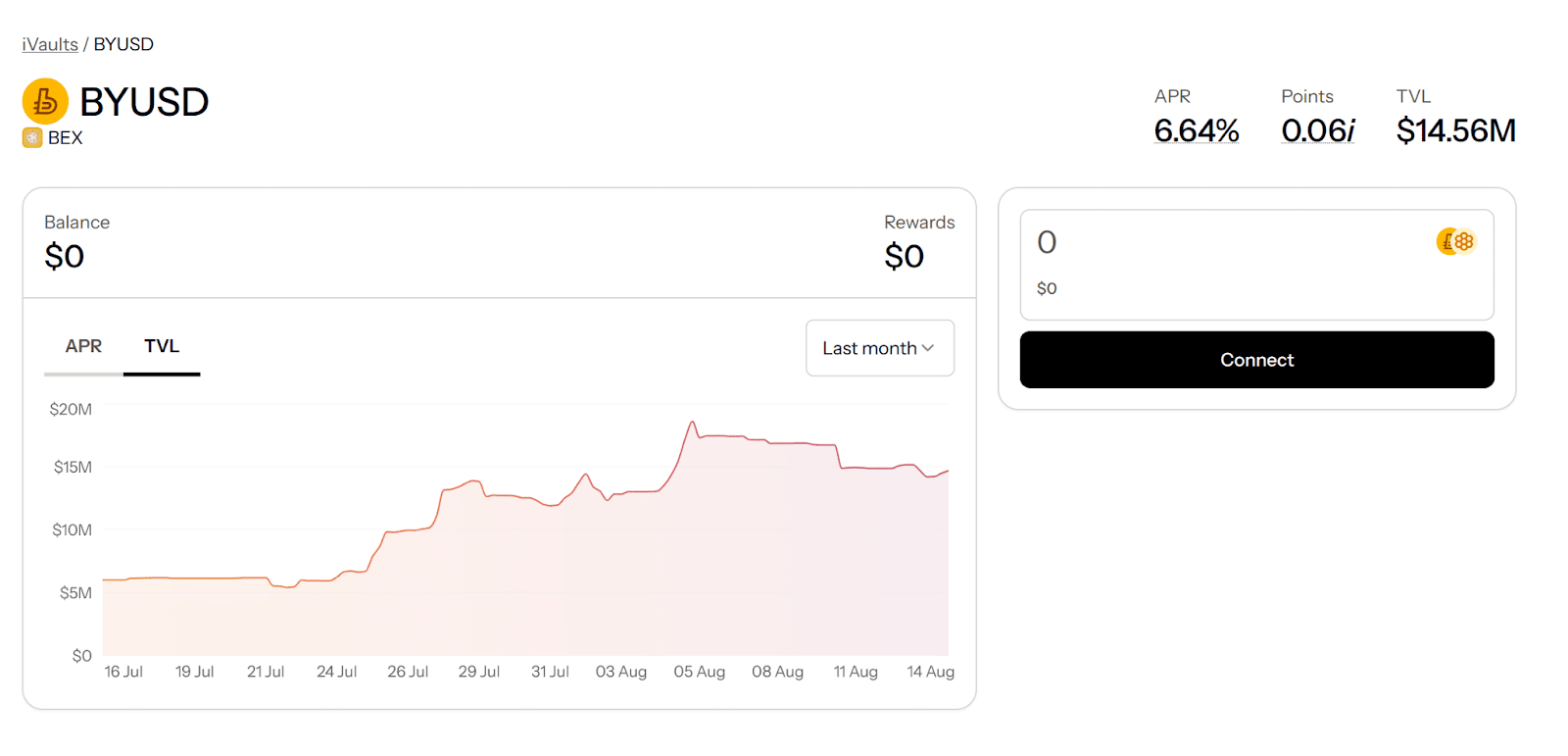Viewport: 1568px width, 756px height.
Task: Click the token pair icon in deposit box
Action: pyautogui.click(x=1456, y=241)
